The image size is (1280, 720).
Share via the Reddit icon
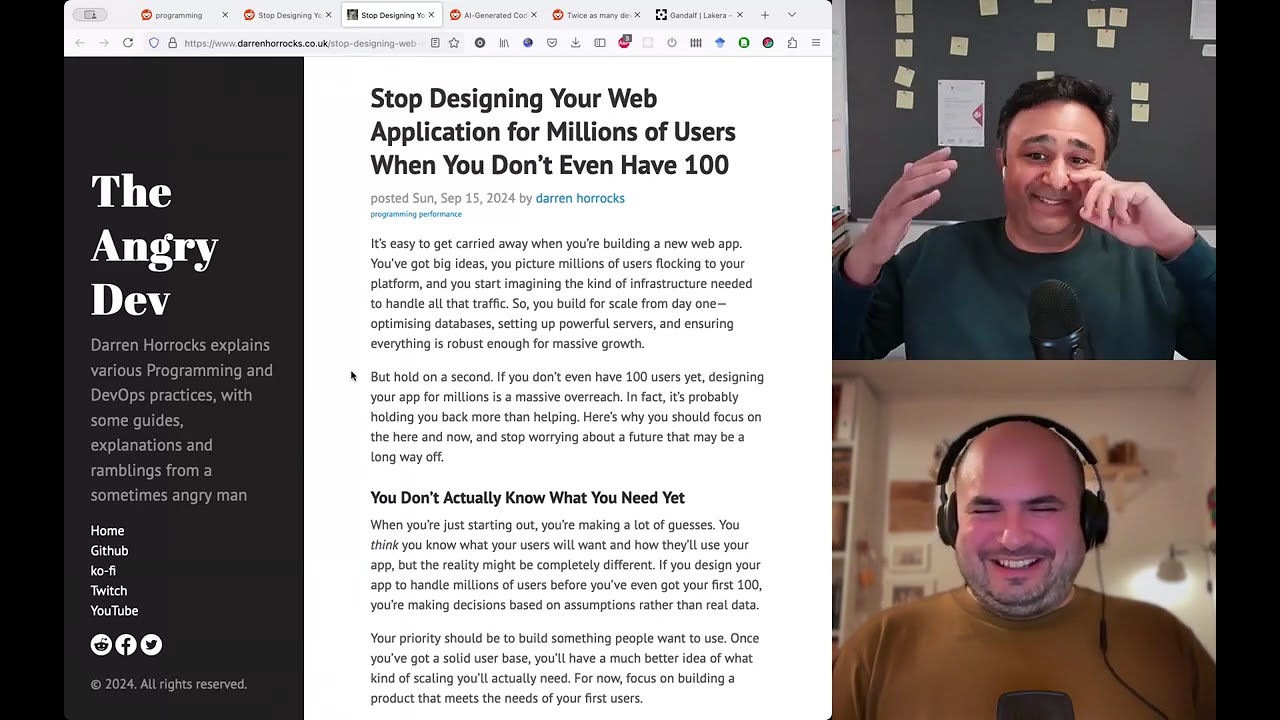101,645
